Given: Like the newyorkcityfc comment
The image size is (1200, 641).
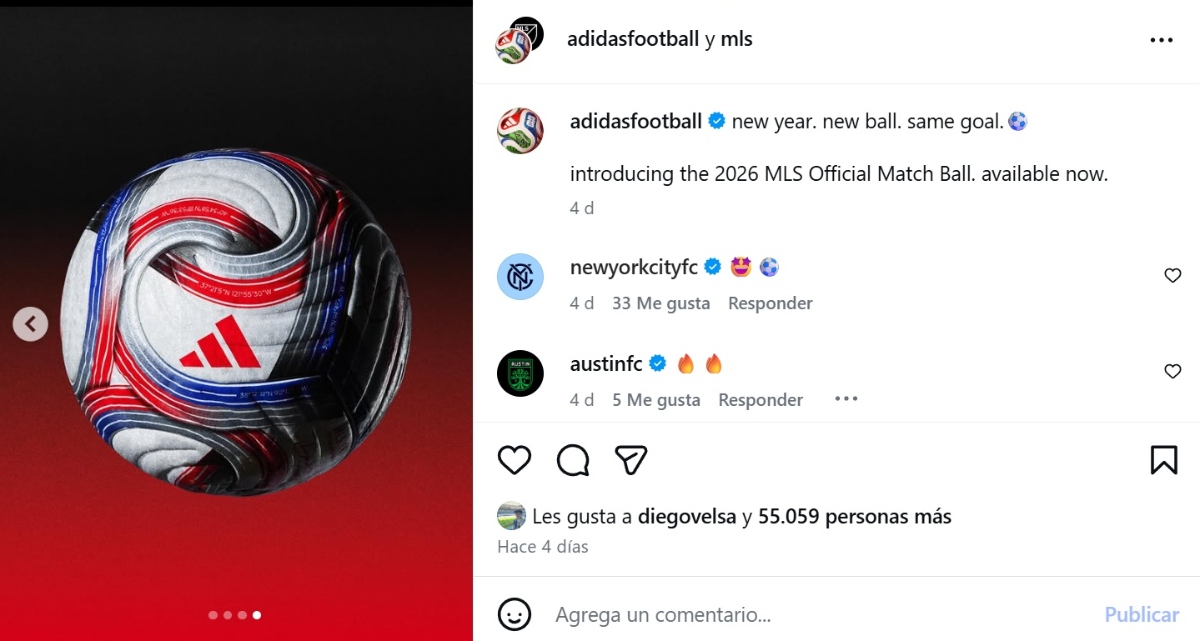Looking at the screenshot, I should pos(1173,276).
